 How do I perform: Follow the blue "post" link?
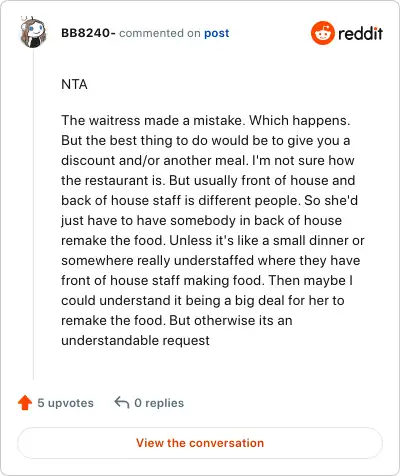[217, 33]
